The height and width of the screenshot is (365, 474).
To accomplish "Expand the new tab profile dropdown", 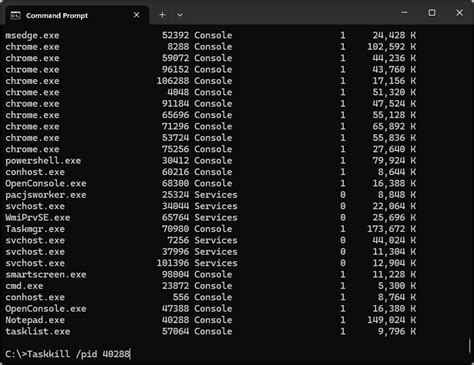I will (x=180, y=15).
